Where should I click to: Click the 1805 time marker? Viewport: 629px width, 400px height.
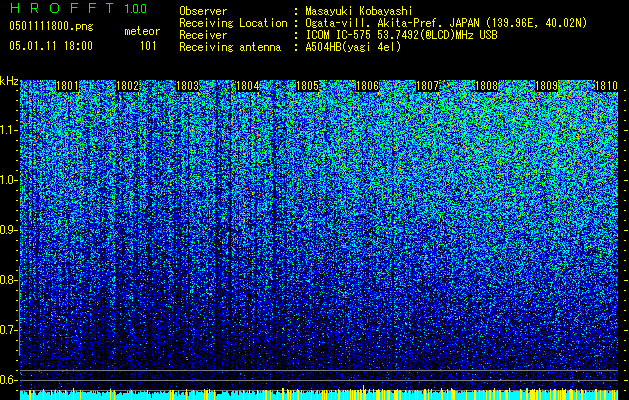coord(307,86)
